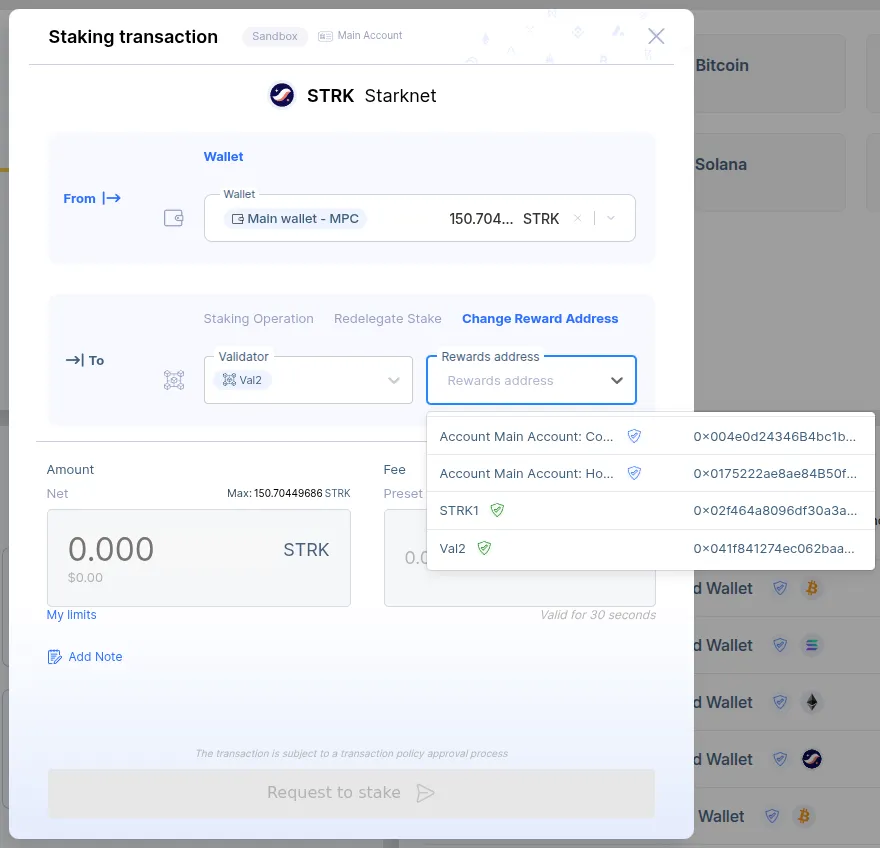Click the green shield next to STRK1
Screen dimensions: 880x848
pos(497,510)
